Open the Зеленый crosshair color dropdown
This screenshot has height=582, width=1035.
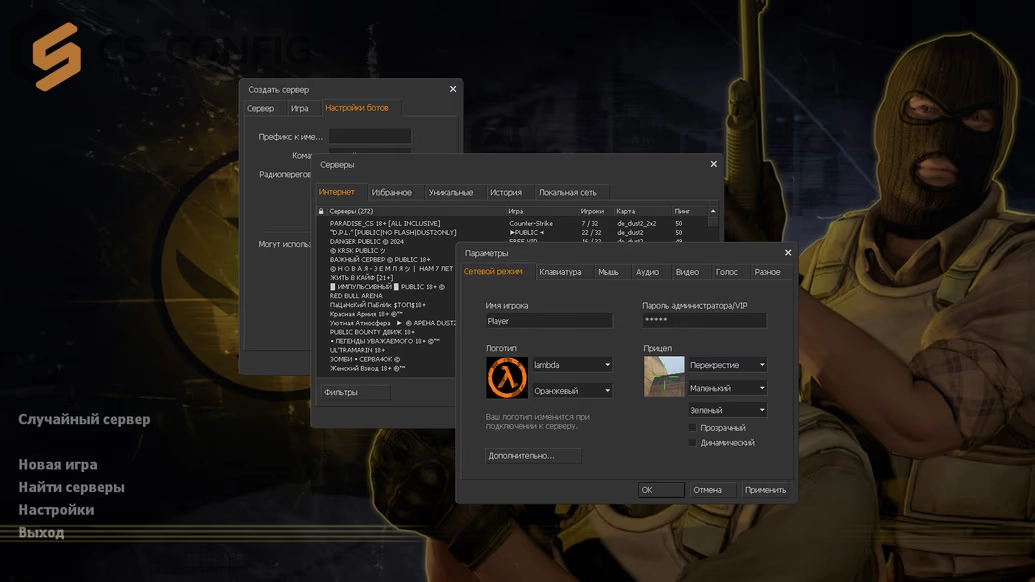point(727,410)
